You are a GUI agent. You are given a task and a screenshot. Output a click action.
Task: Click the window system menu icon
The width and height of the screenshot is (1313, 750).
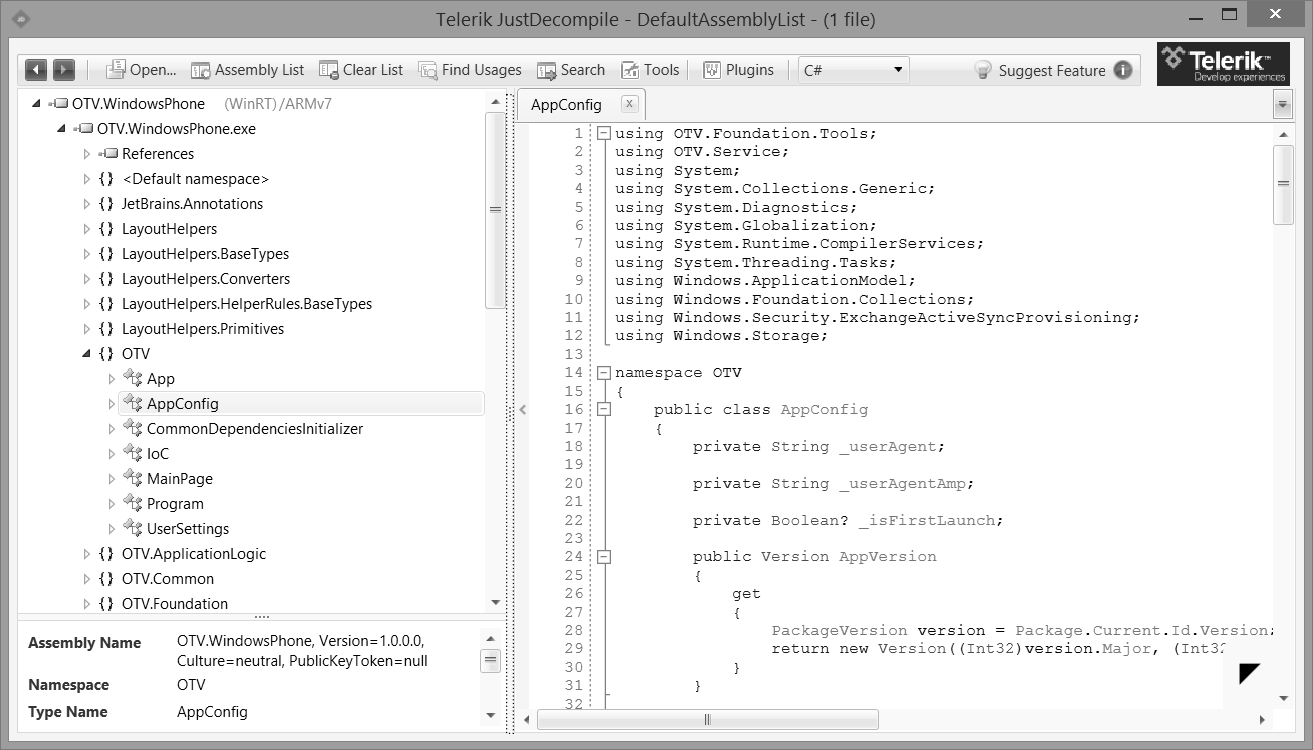[x=19, y=19]
